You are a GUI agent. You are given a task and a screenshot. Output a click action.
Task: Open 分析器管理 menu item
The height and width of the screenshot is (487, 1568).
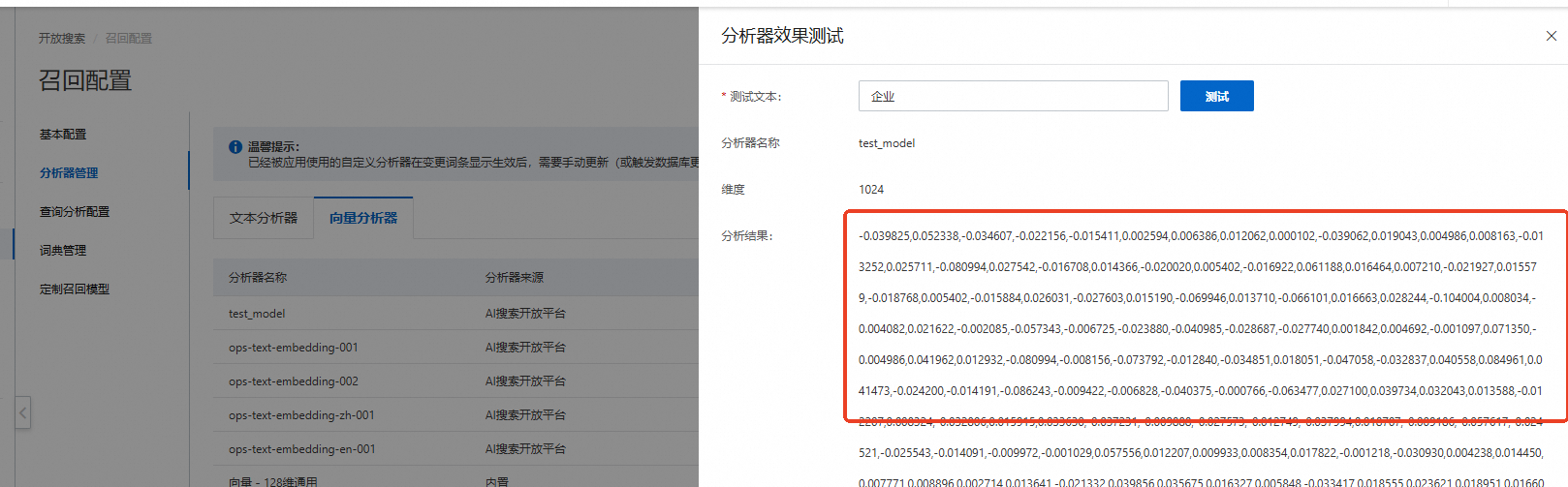click(x=69, y=172)
